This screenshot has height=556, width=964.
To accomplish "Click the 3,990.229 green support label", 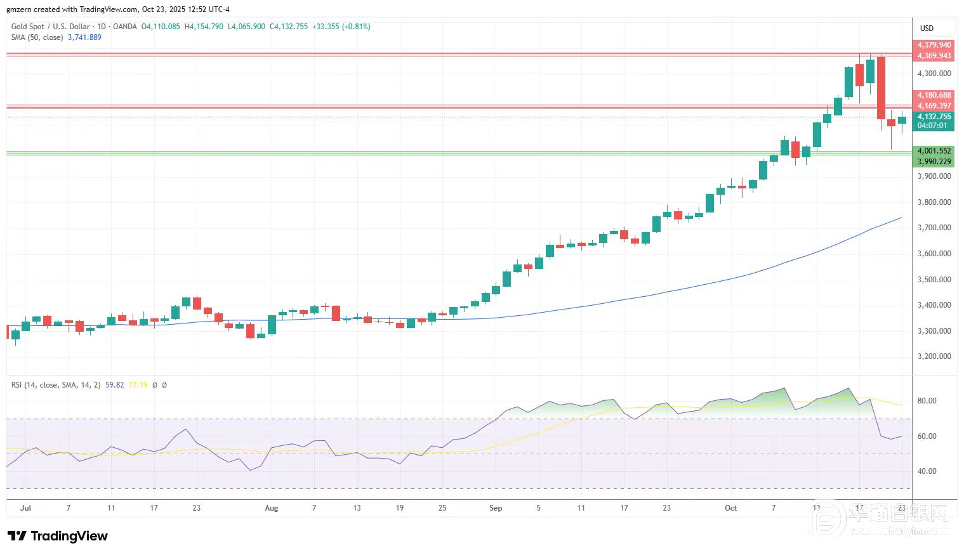I will [x=933, y=160].
